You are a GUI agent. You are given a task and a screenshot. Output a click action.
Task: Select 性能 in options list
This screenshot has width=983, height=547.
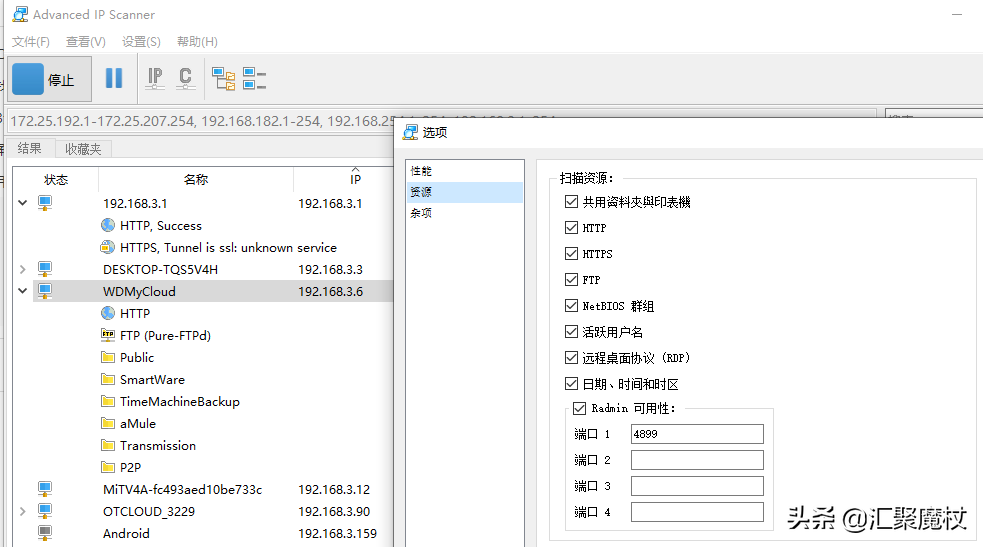coord(464,170)
